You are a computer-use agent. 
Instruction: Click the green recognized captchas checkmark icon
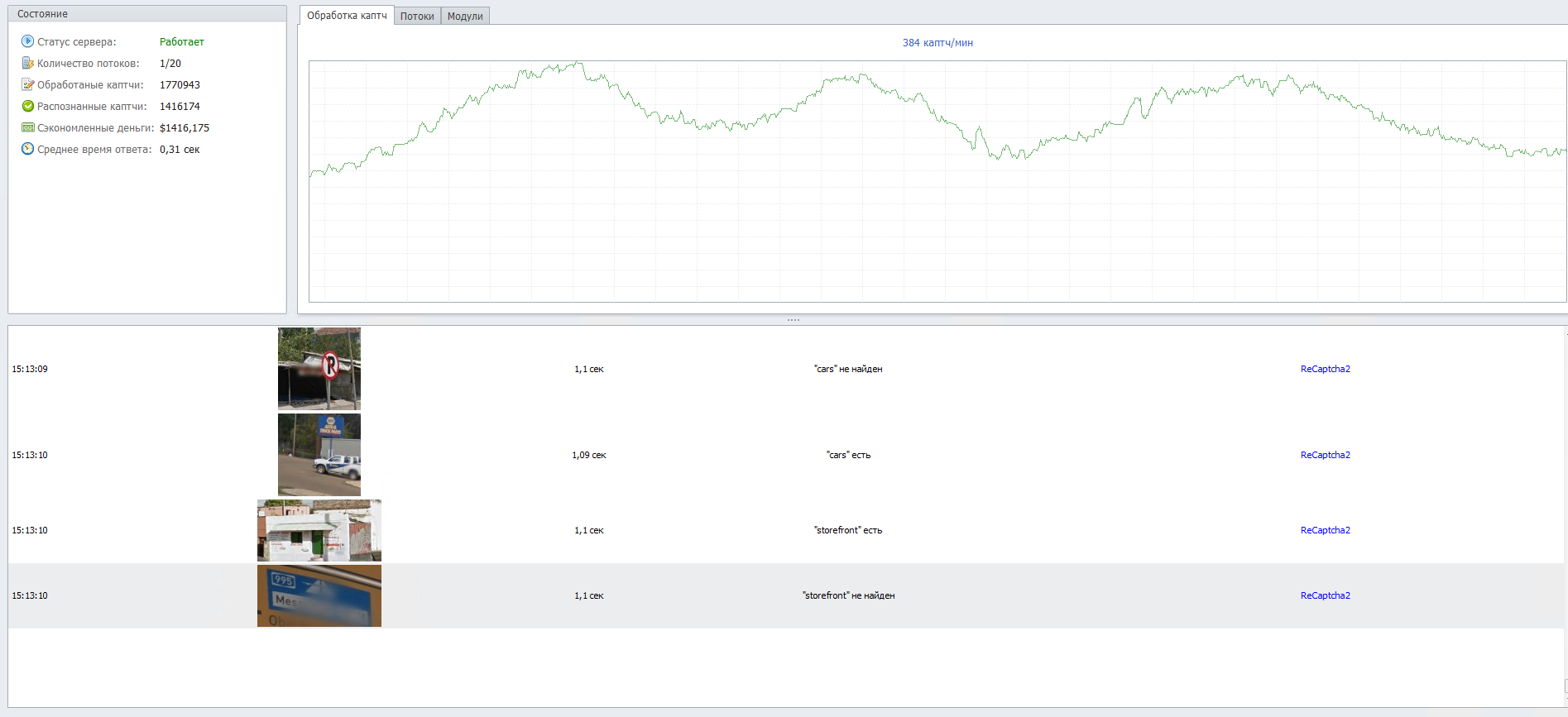pos(27,106)
